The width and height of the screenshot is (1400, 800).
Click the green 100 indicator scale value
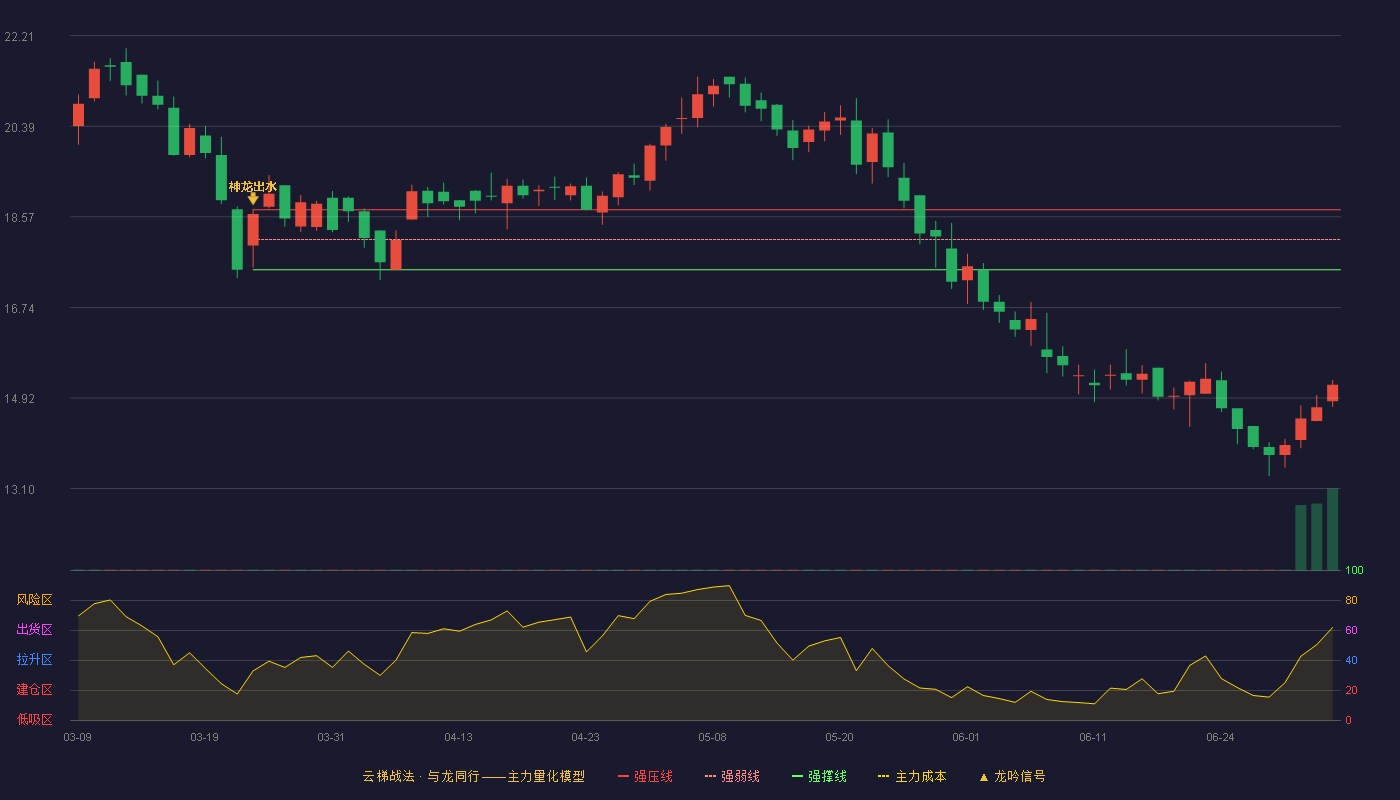tap(1354, 570)
